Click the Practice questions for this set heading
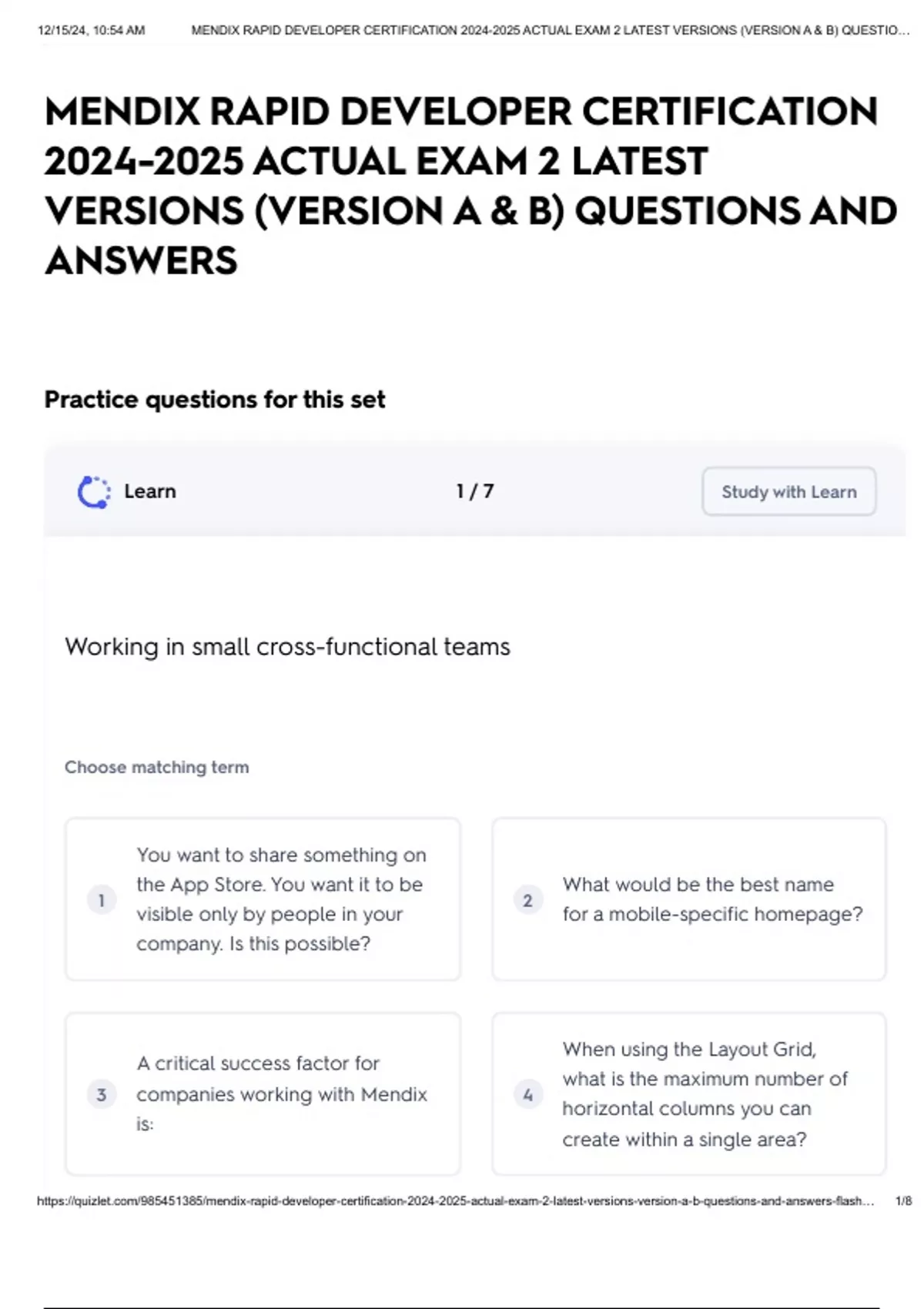 point(215,400)
